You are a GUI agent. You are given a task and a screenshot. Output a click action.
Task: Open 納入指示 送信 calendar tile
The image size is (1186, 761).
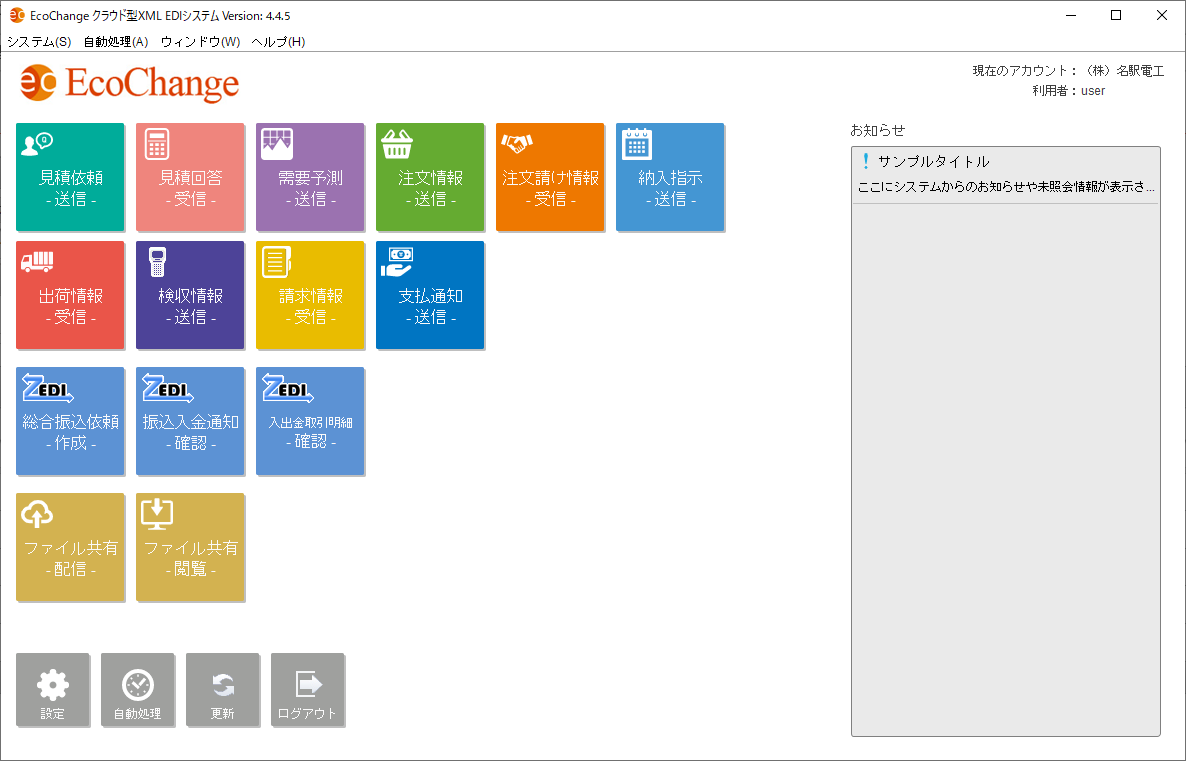(670, 177)
